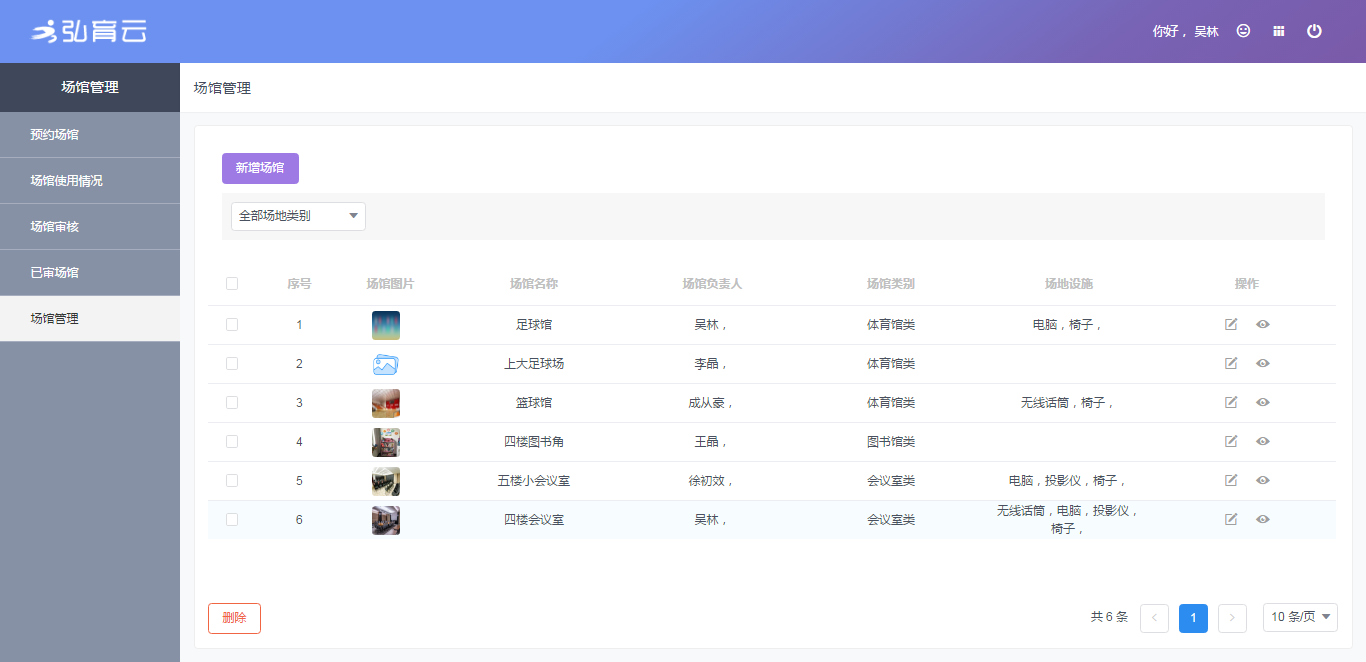Click the next page arrow in pagination

1232,618
